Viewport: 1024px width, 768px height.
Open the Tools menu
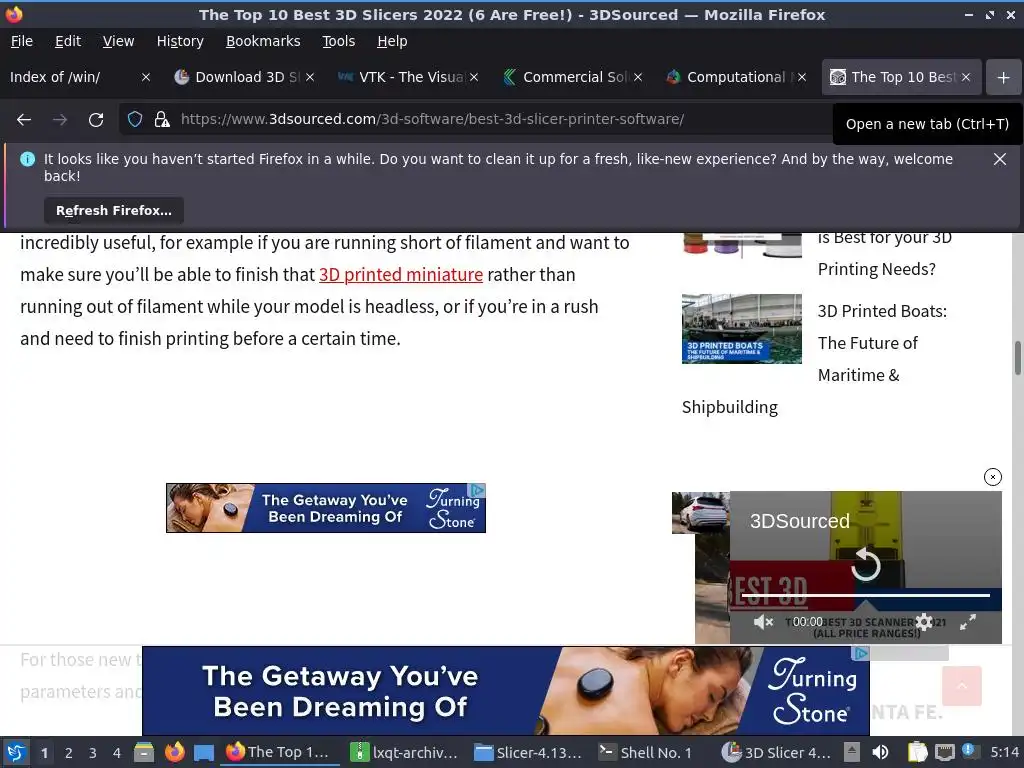click(338, 41)
